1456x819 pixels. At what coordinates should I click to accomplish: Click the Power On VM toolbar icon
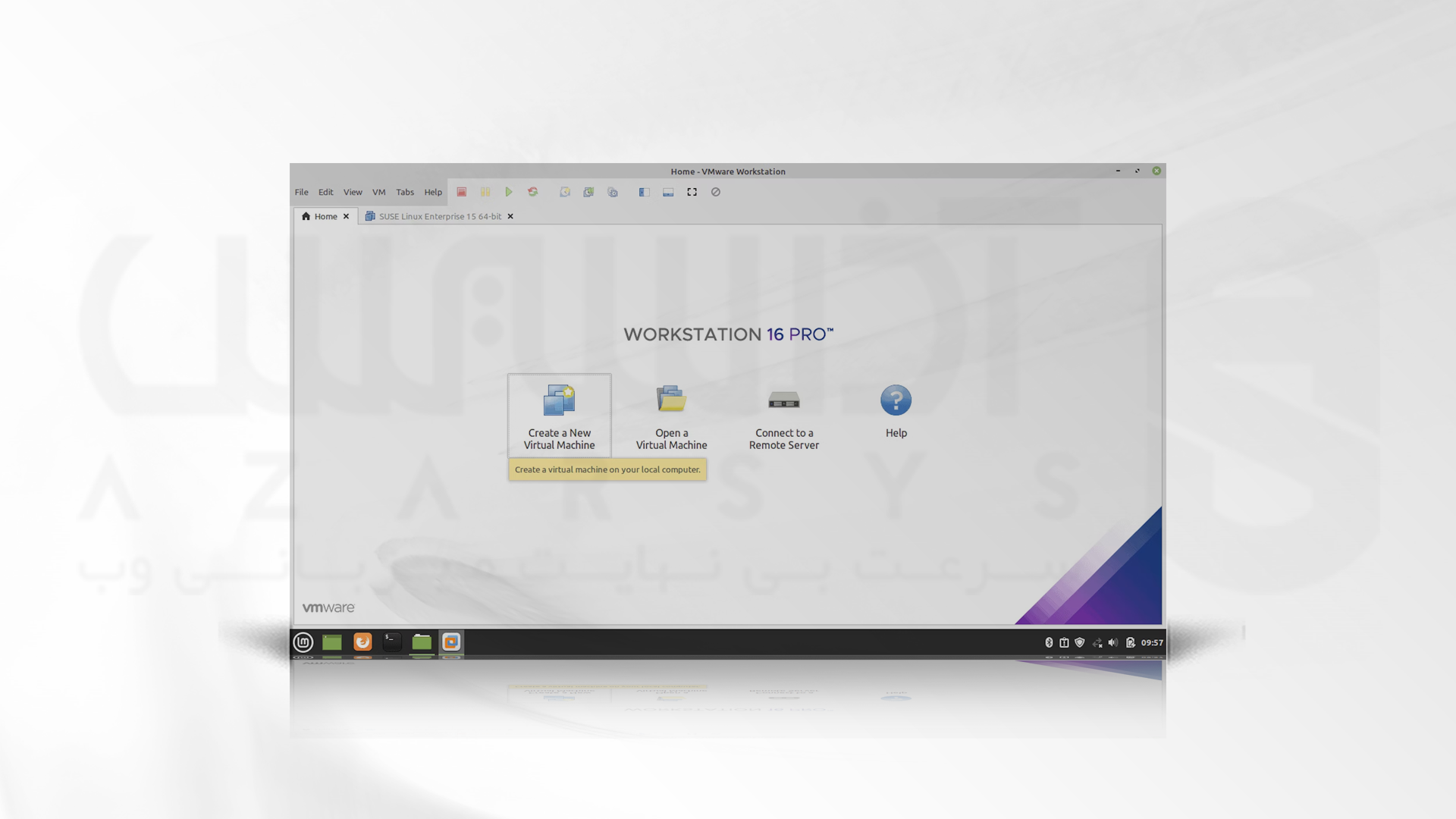[x=509, y=192]
